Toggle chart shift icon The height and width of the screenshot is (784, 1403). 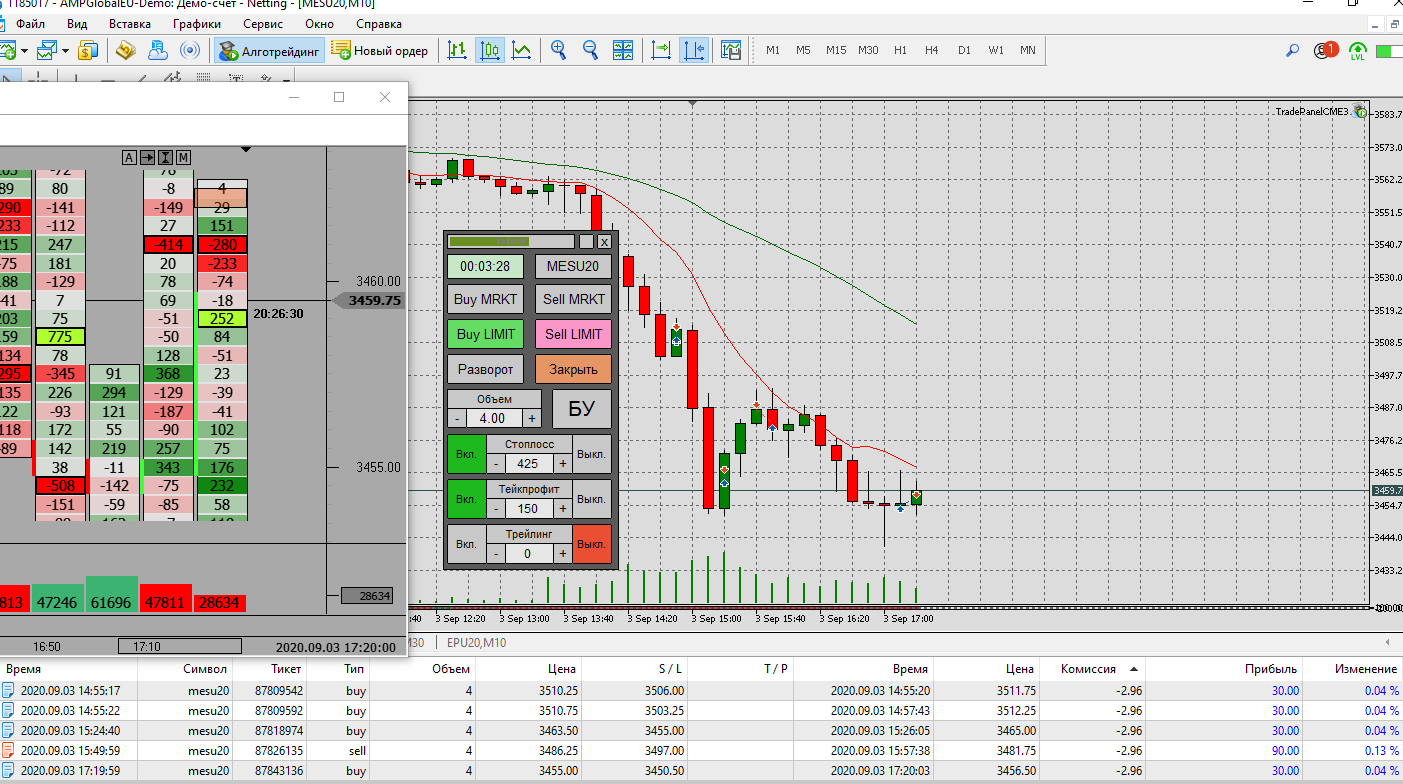coord(693,50)
